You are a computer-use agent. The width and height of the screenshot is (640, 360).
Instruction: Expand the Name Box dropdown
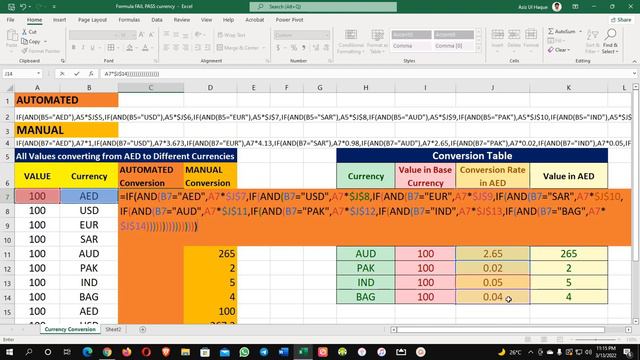[38, 74]
